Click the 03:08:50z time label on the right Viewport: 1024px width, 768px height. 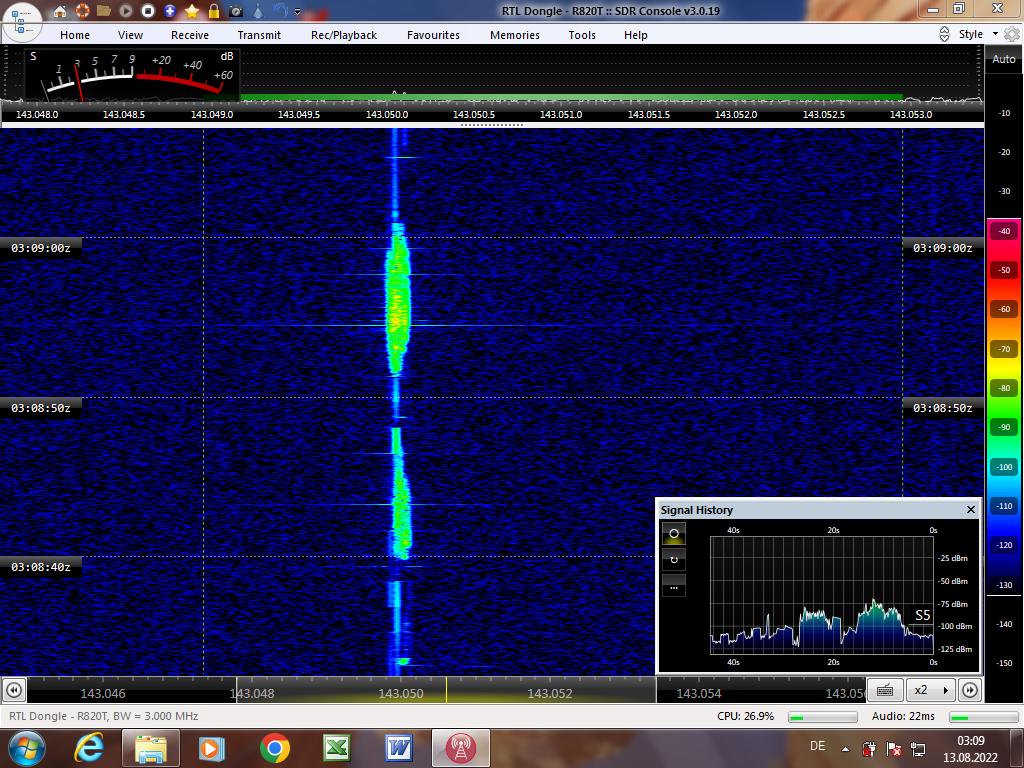[x=942, y=408]
